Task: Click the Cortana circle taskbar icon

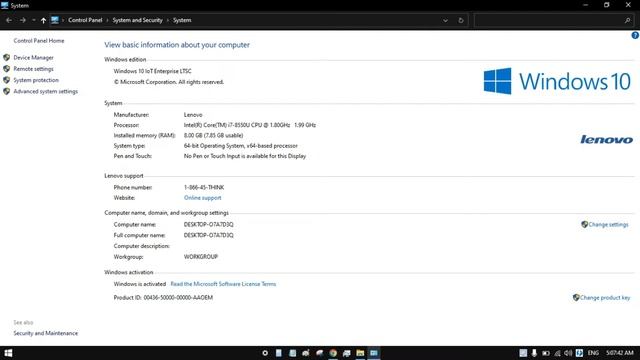Action: tap(265, 353)
